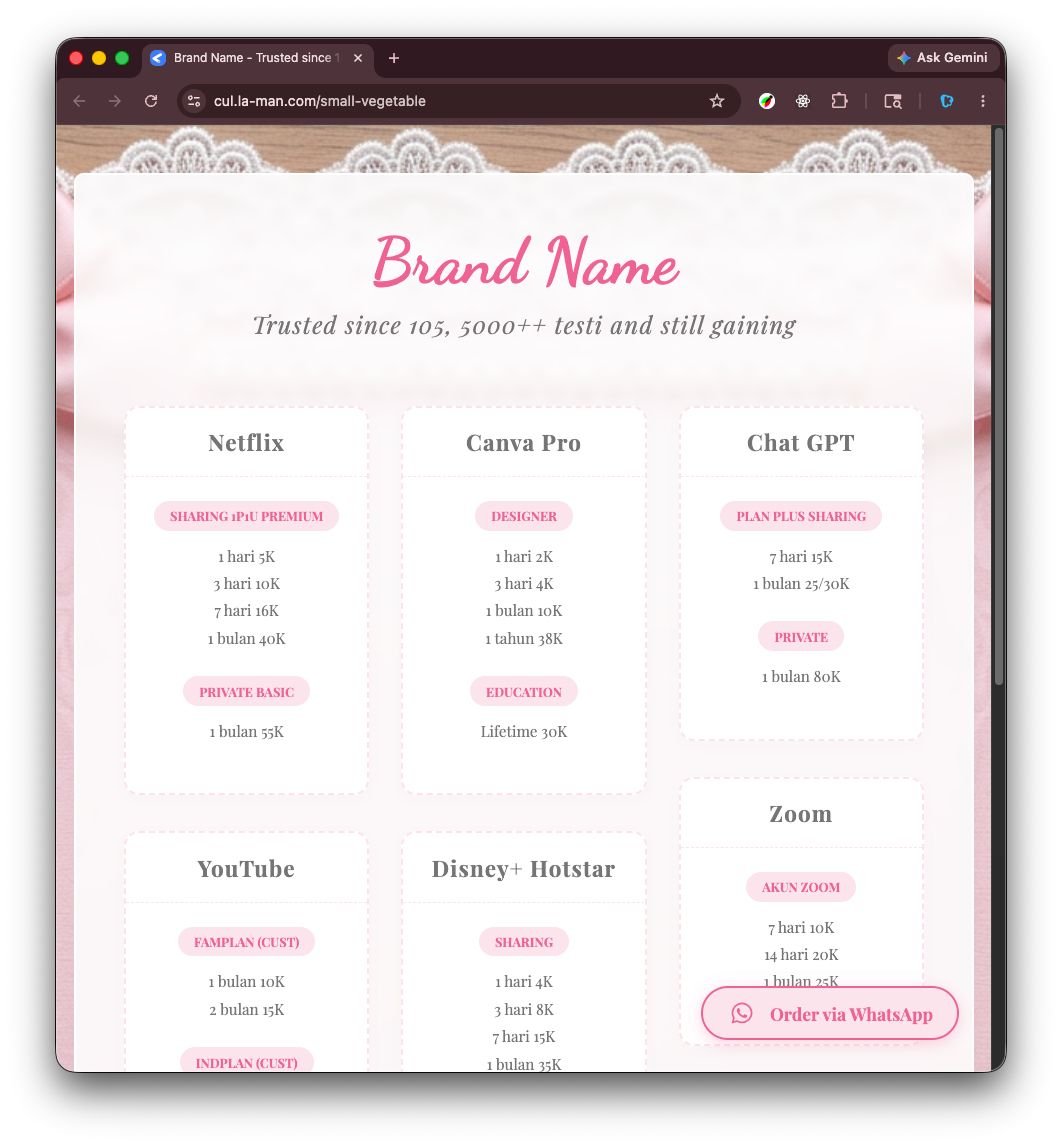Click Chat GPT 1 bulan 80K price
The image size is (1062, 1146).
coord(800,677)
